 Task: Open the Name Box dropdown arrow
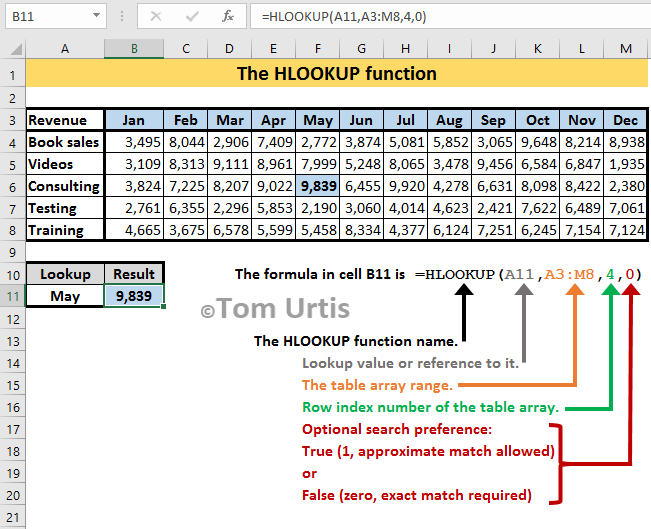coord(96,16)
